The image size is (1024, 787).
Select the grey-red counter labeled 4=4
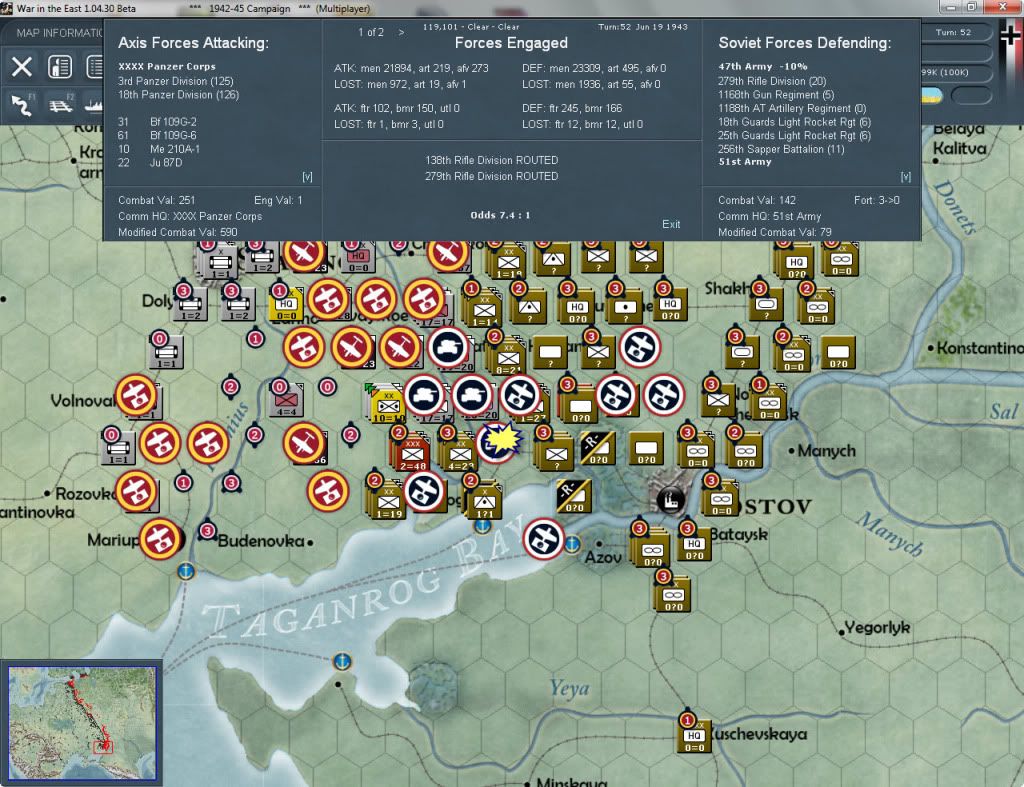click(286, 399)
